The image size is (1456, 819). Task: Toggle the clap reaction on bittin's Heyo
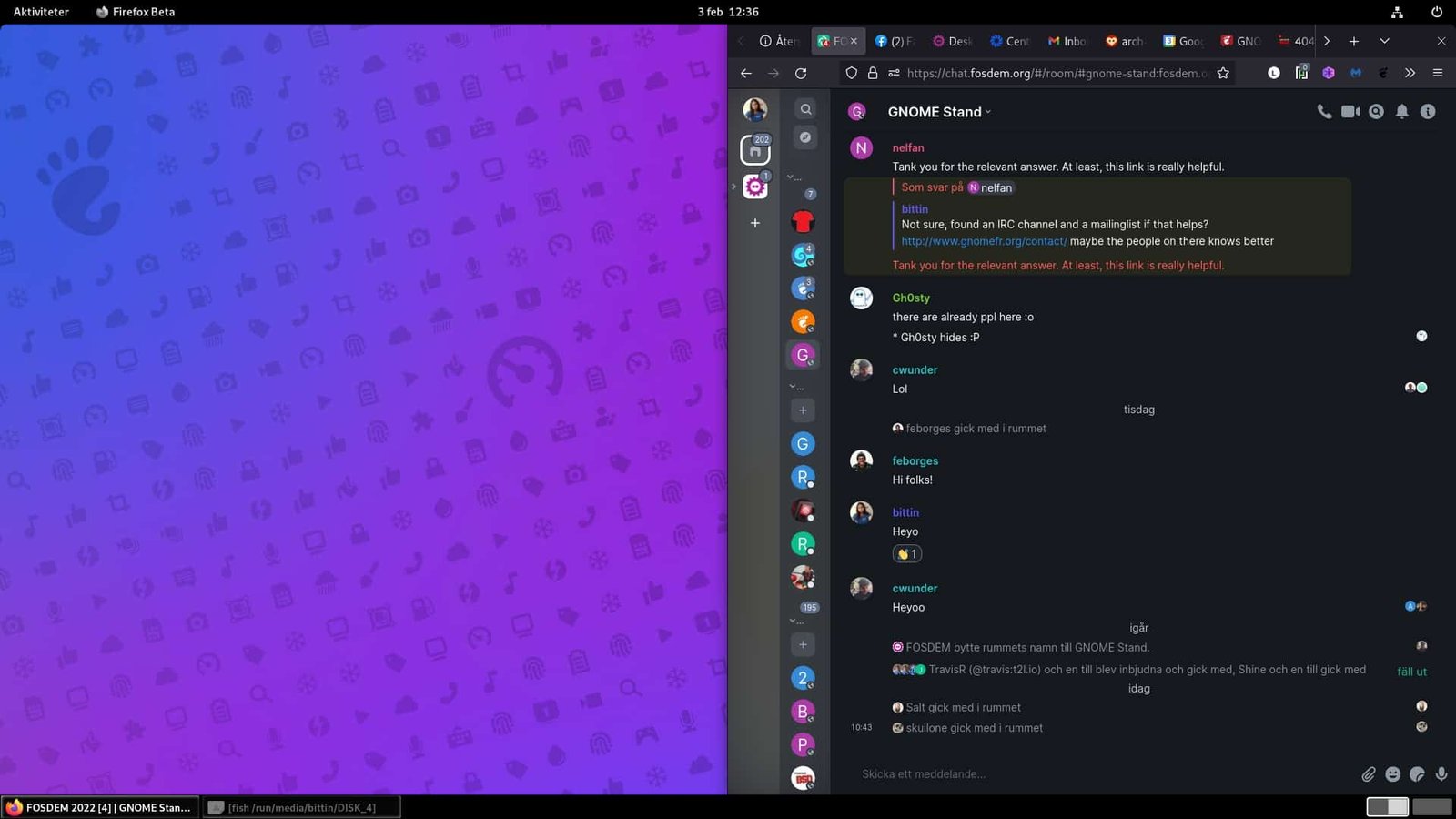(907, 553)
